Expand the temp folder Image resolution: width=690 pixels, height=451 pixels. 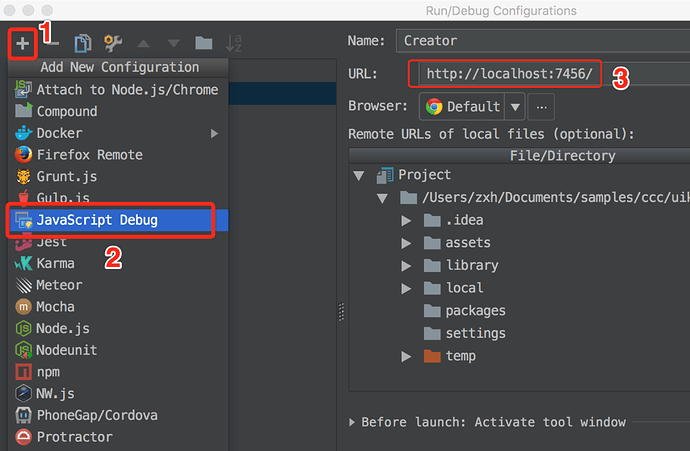(406, 356)
